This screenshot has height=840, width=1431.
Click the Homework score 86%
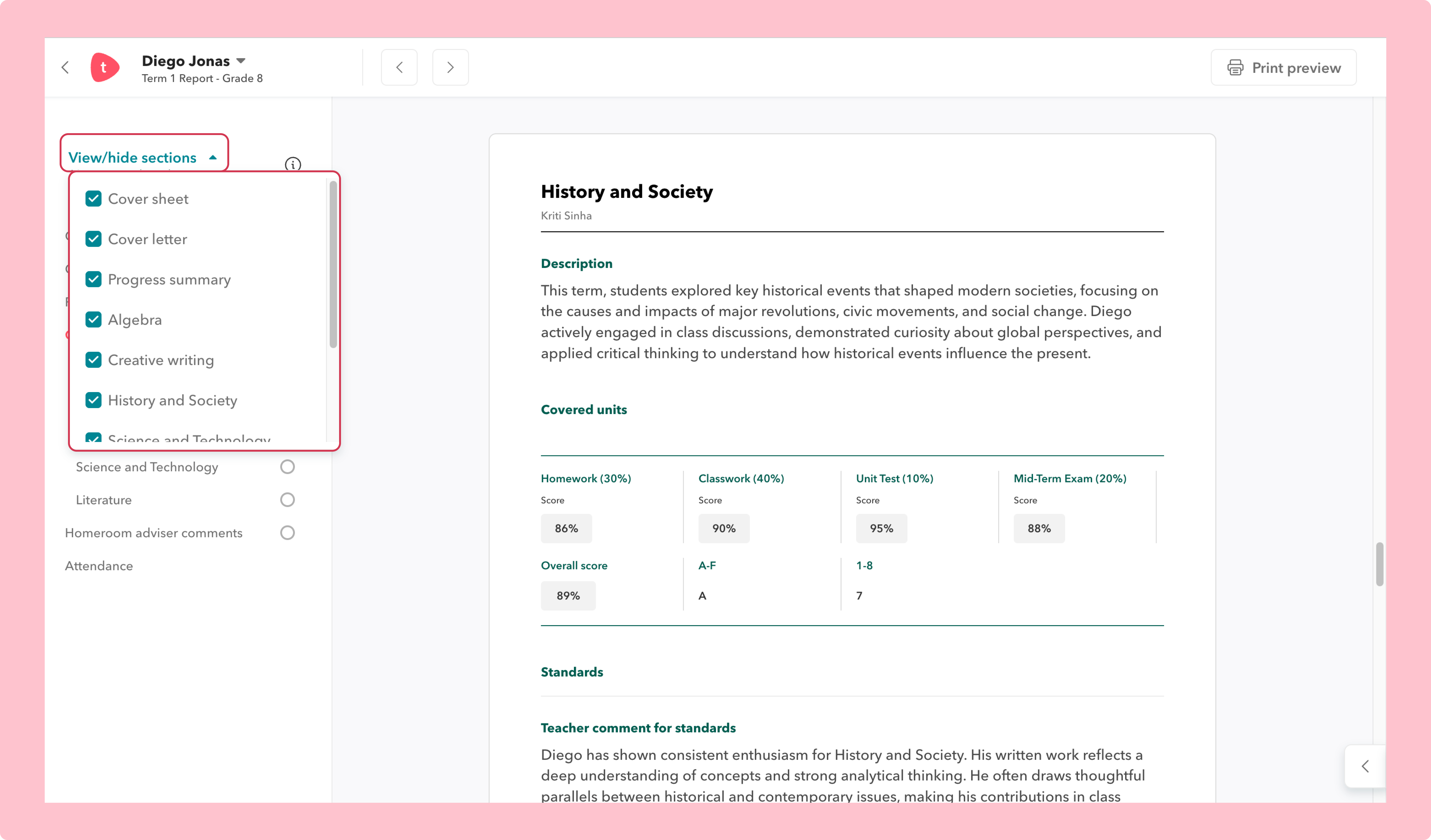coord(566,528)
